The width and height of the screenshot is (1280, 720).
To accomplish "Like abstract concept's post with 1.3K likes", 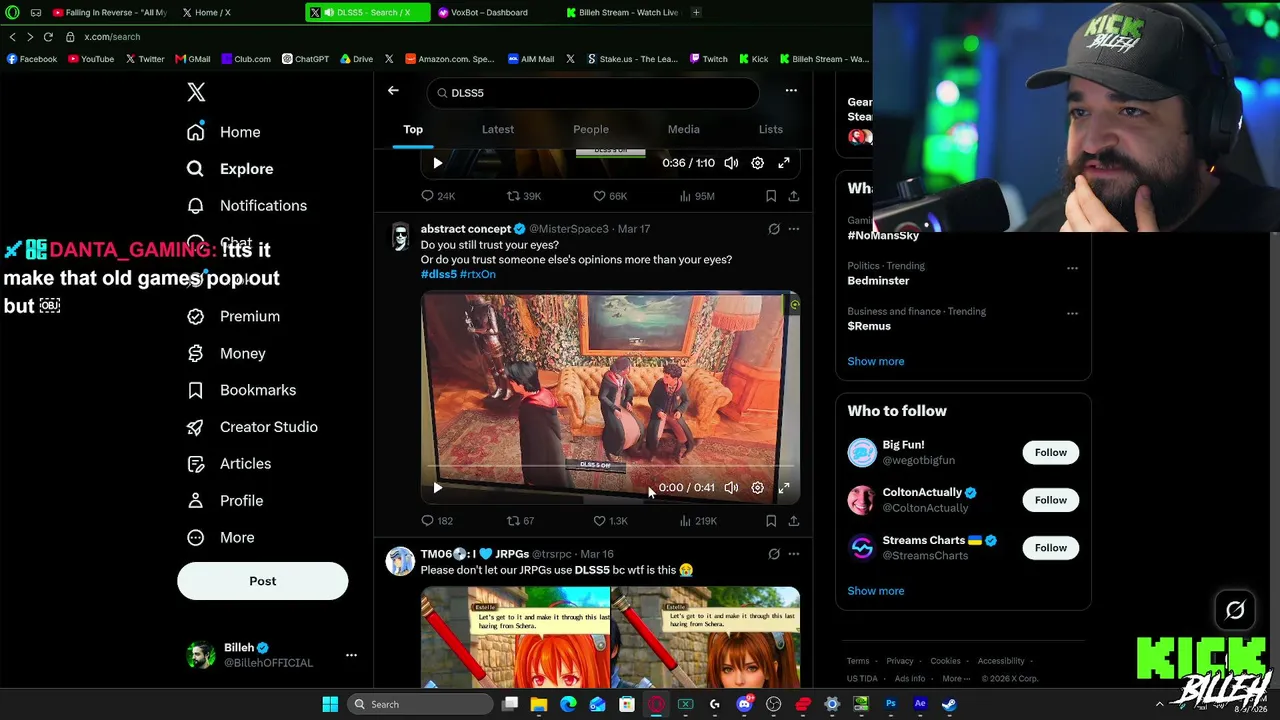I will [x=610, y=521].
